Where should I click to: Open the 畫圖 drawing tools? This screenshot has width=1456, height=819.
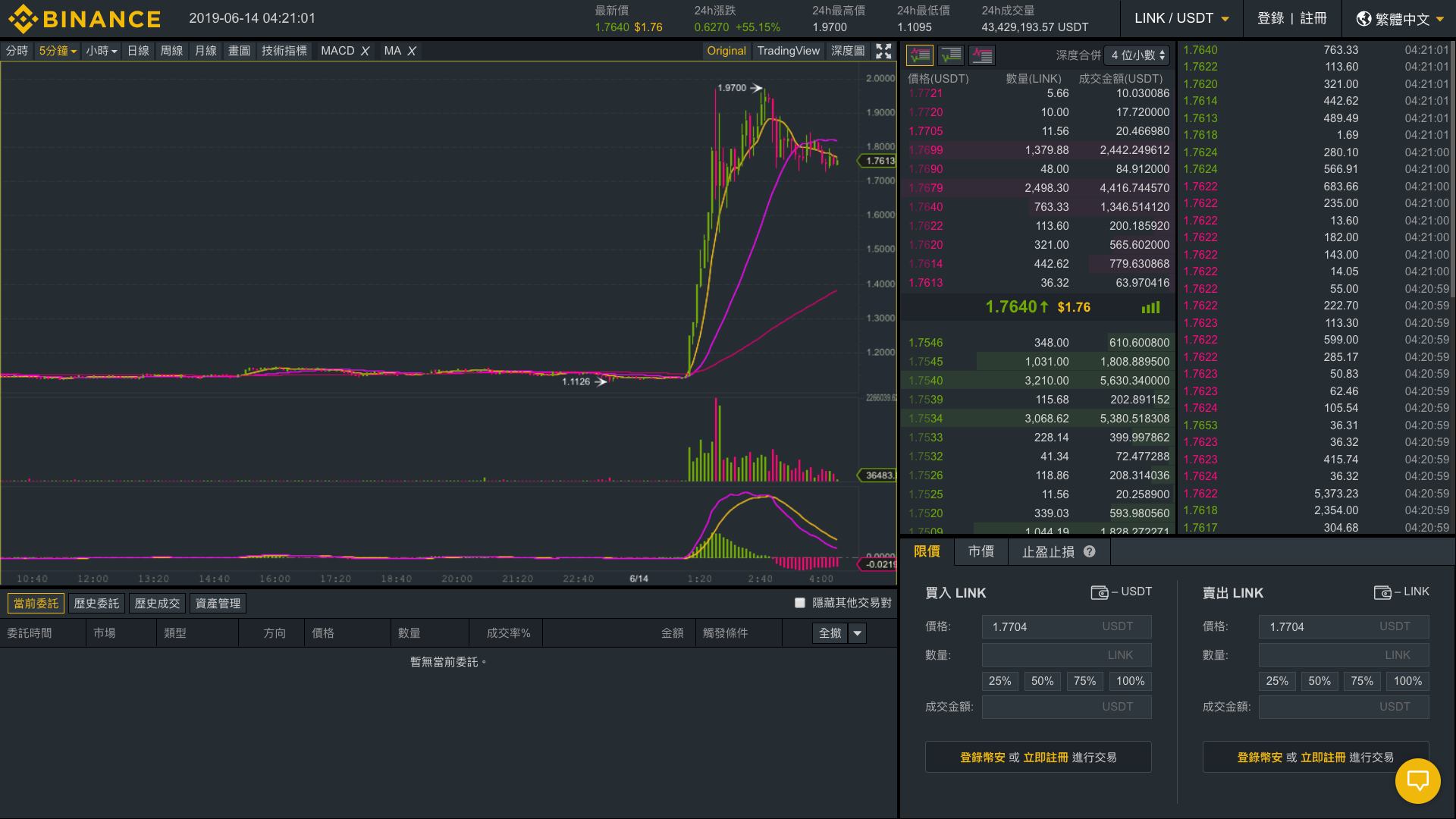[239, 51]
